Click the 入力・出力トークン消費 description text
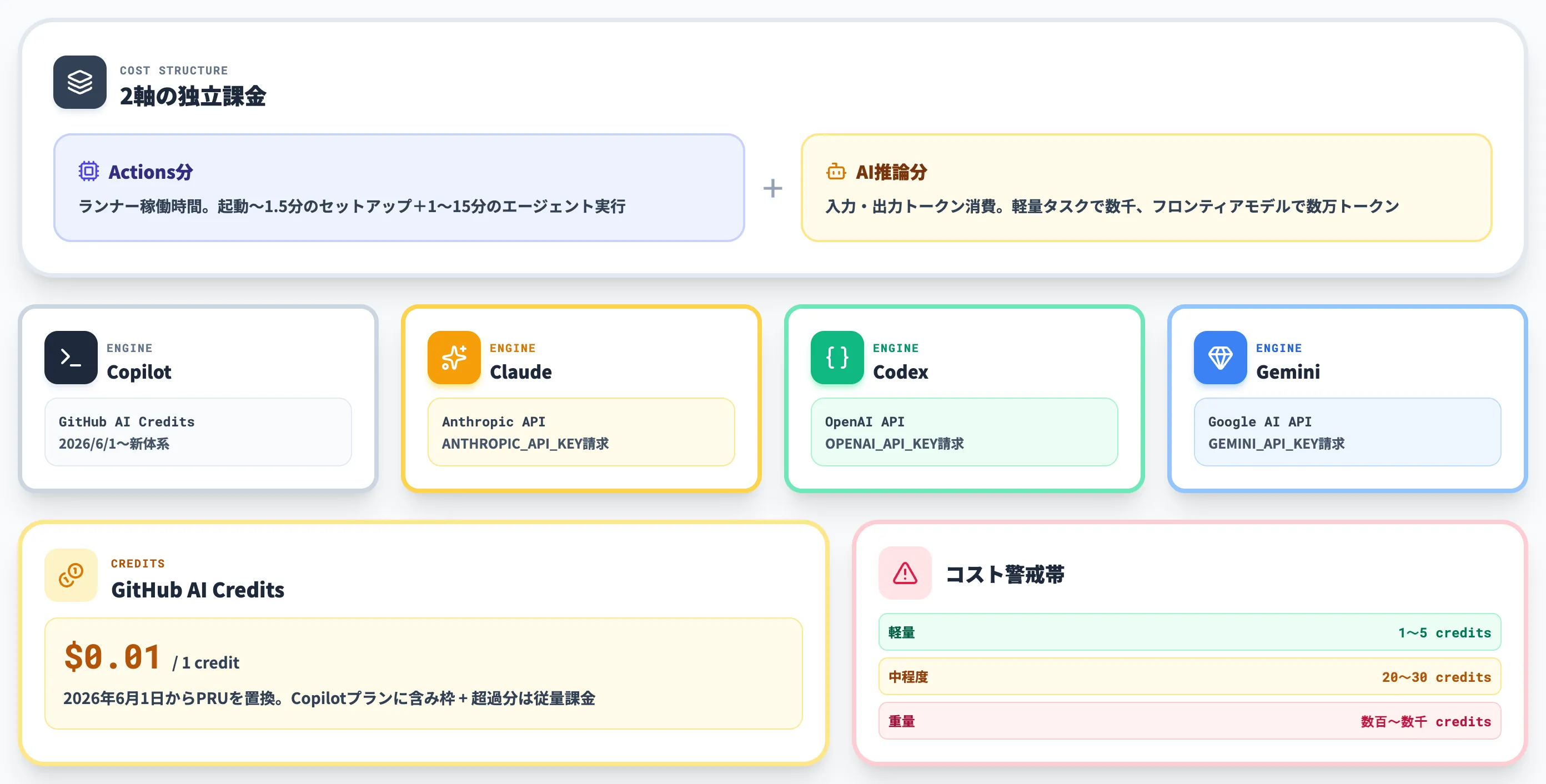This screenshot has width=1546, height=784. (1112, 207)
